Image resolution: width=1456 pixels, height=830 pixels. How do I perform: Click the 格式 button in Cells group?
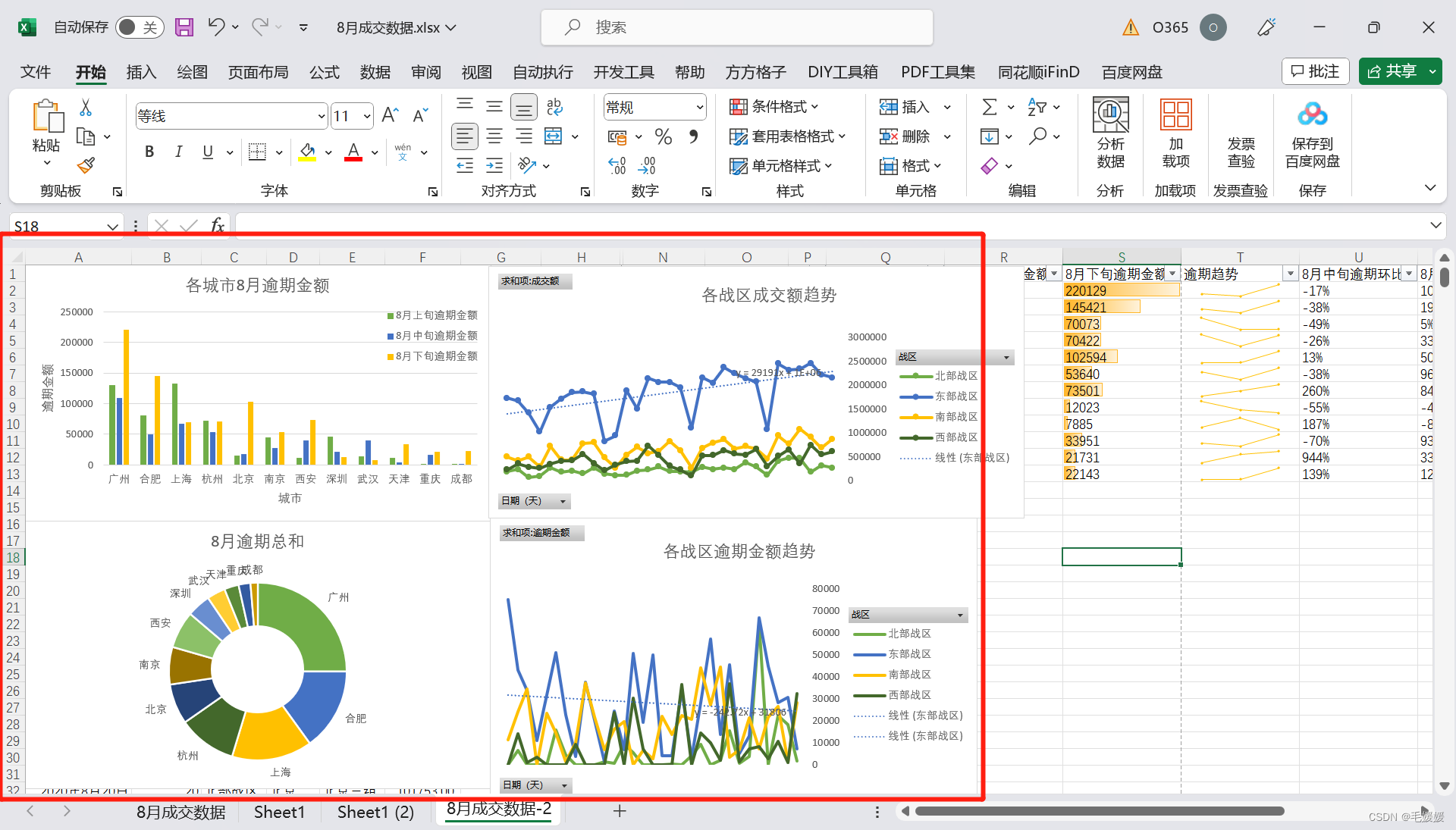910,165
